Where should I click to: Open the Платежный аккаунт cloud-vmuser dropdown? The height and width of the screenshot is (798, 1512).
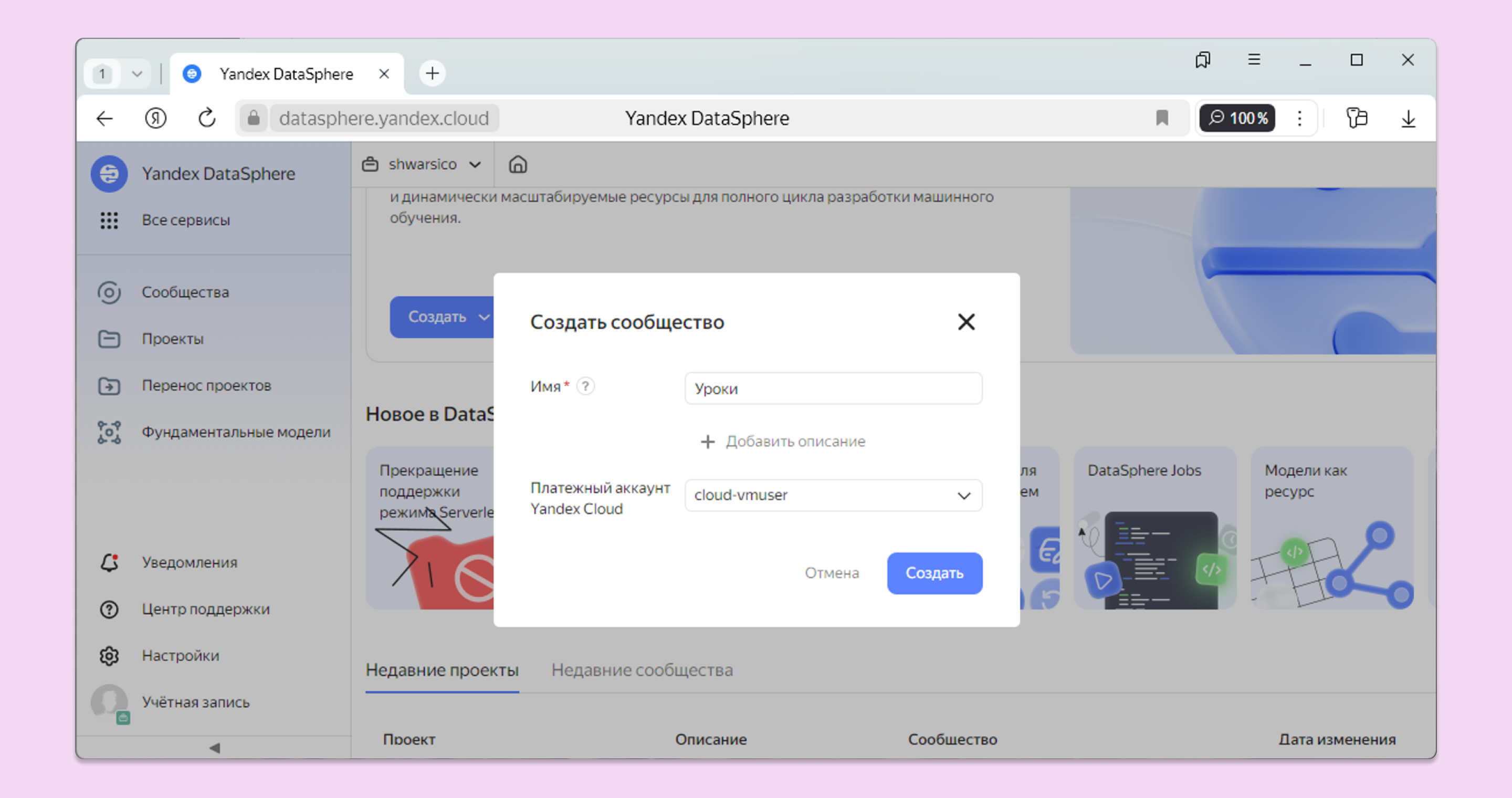833,495
